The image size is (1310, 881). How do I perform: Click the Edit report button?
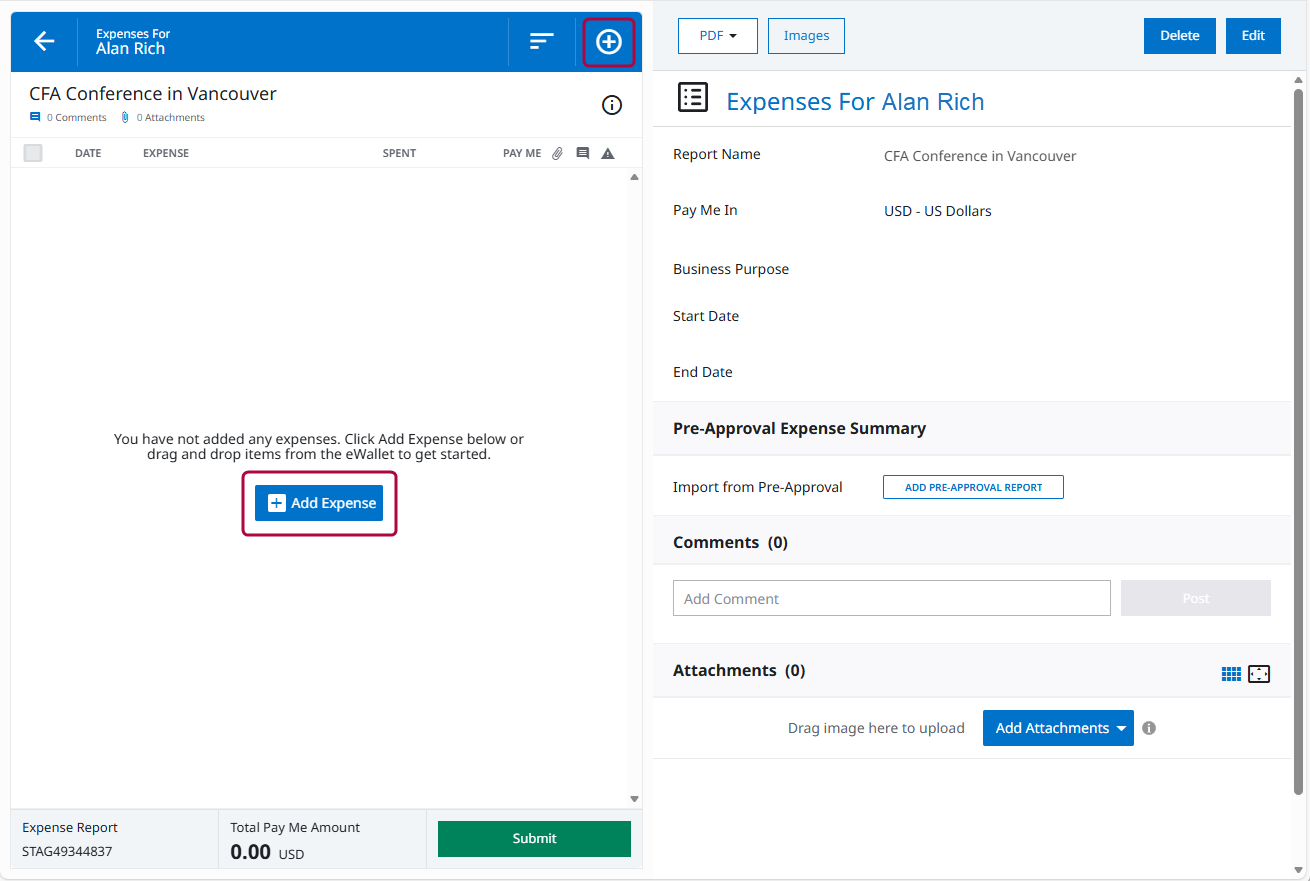1253,36
